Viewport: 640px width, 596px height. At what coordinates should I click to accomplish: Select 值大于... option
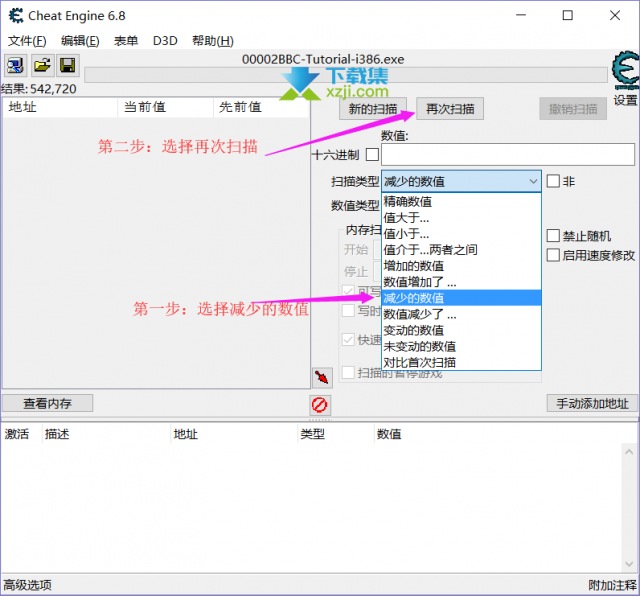coord(461,218)
